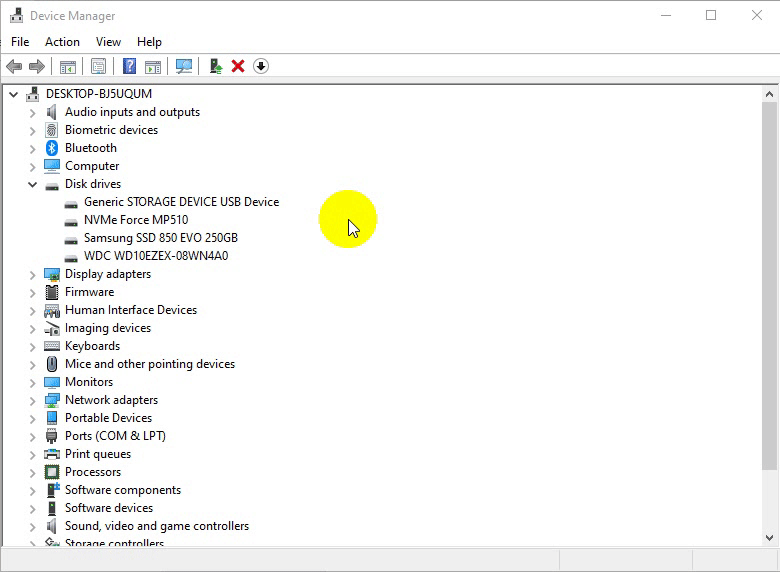The width and height of the screenshot is (780, 572).
Task: Click the Biometric devices fingerprint icon
Action: (x=52, y=130)
